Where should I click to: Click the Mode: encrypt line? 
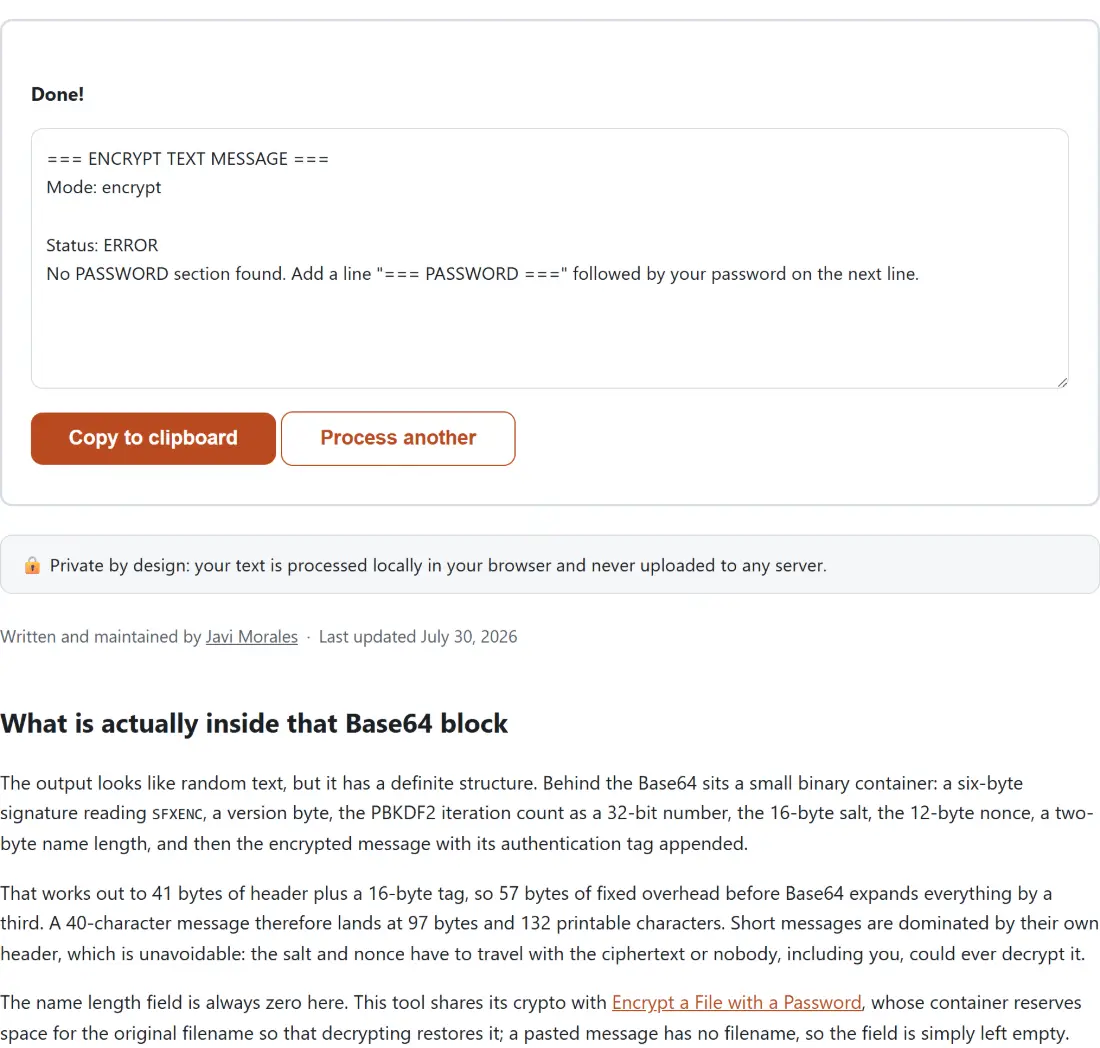[x=104, y=187]
